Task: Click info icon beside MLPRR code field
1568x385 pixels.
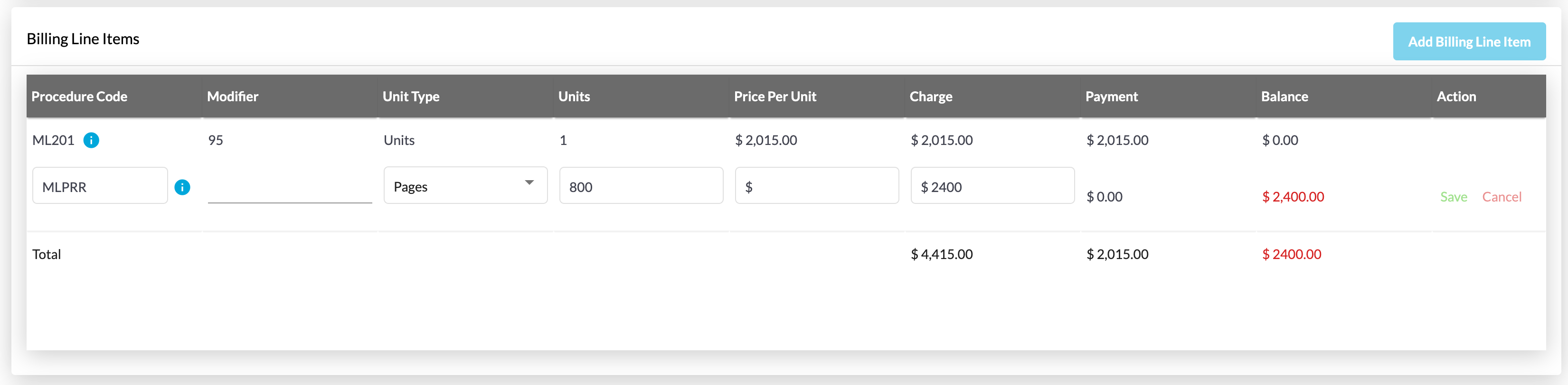Action: [x=182, y=187]
